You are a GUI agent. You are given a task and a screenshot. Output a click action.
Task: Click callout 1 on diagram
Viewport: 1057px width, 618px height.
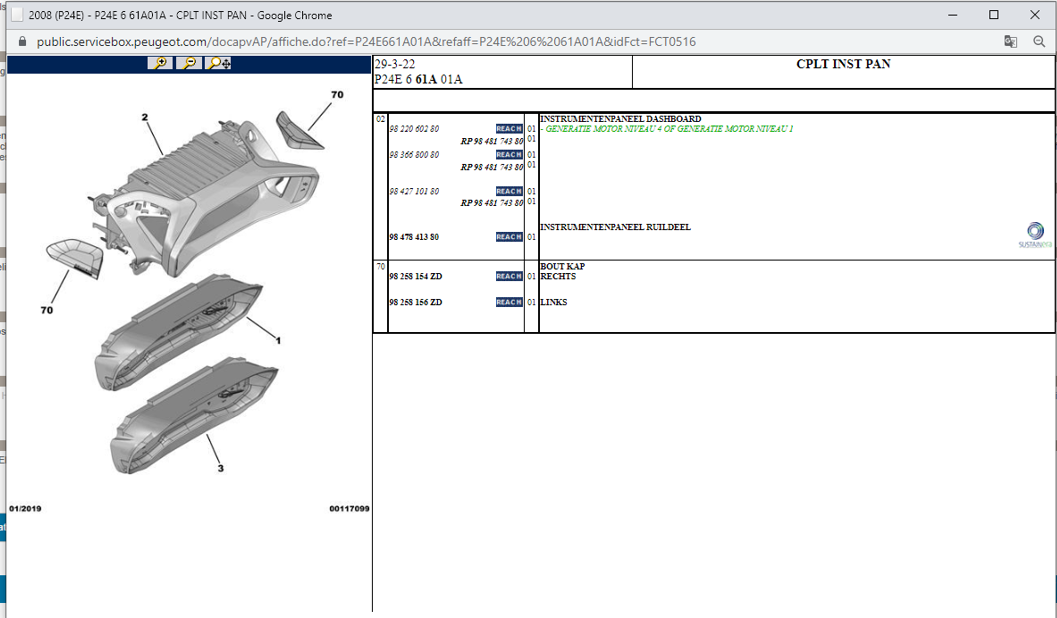point(278,340)
